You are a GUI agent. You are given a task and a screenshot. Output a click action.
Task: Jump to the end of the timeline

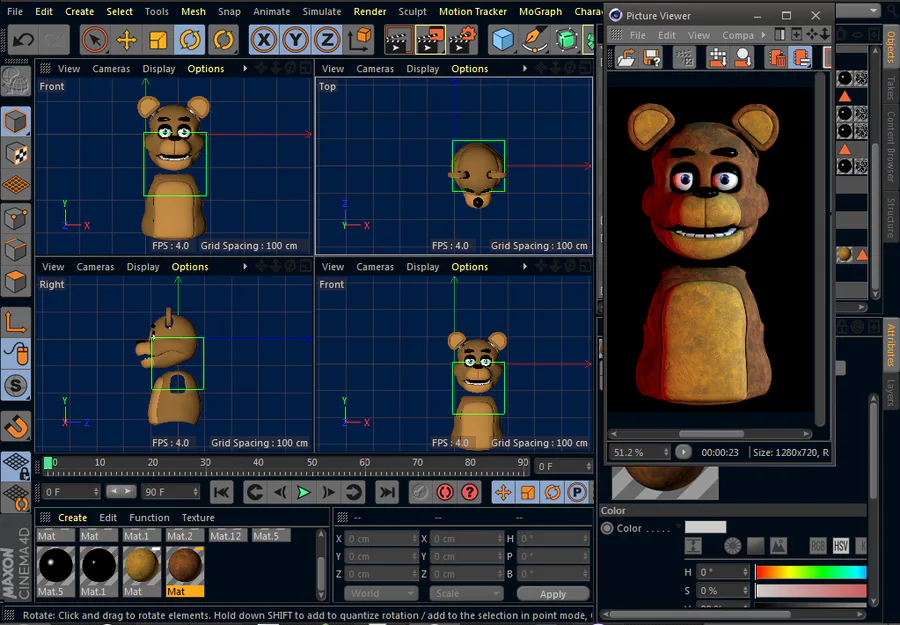click(387, 492)
